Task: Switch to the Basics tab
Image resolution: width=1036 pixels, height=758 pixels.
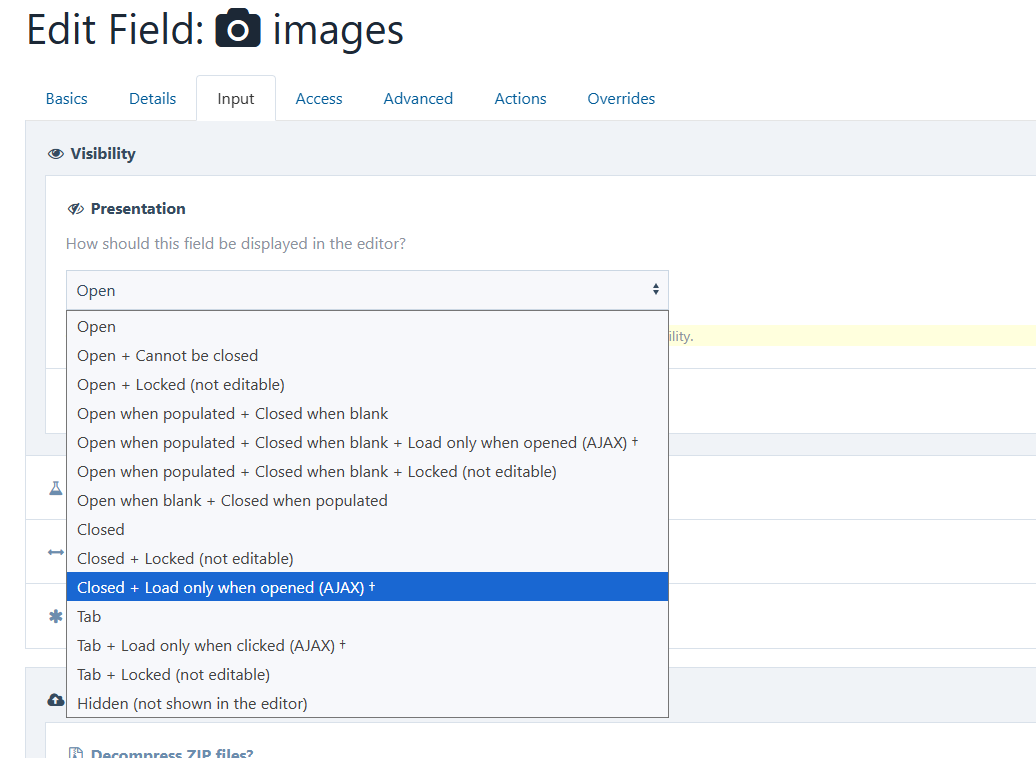Action: (x=67, y=99)
